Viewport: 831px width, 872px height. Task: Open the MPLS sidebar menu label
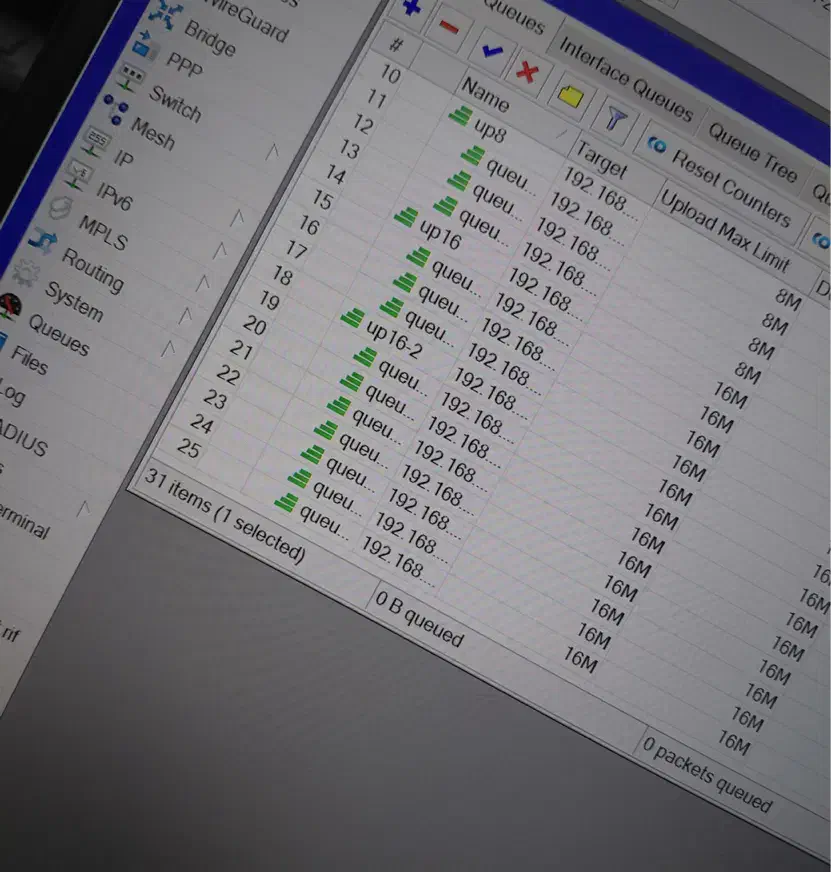(103, 232)
